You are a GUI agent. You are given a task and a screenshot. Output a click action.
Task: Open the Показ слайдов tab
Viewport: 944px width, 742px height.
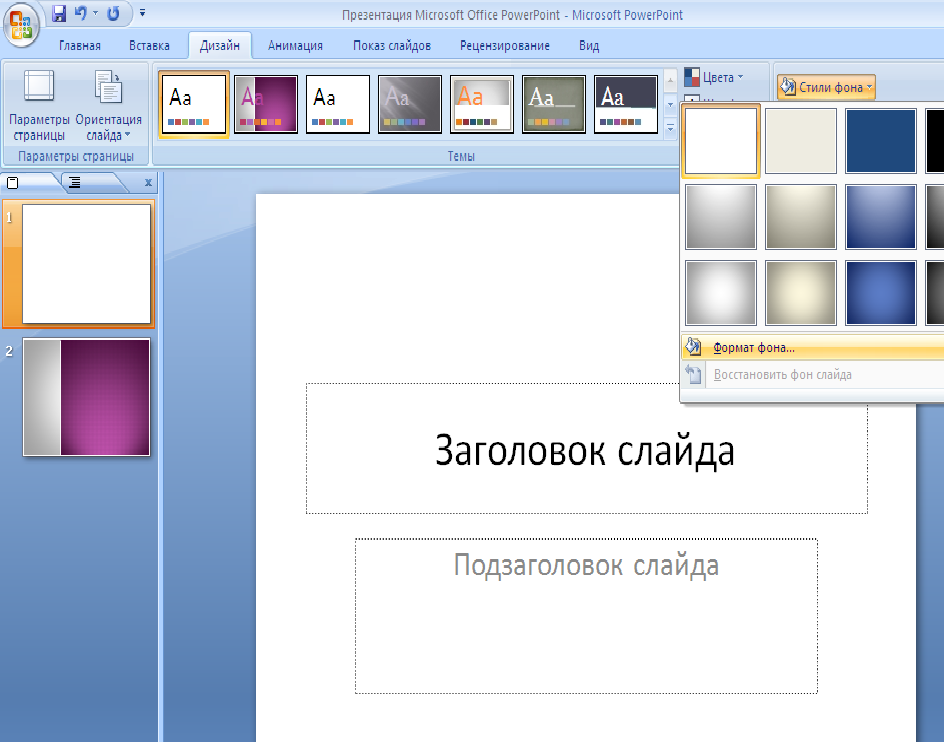pyautogui.click(x=392, y=46)
